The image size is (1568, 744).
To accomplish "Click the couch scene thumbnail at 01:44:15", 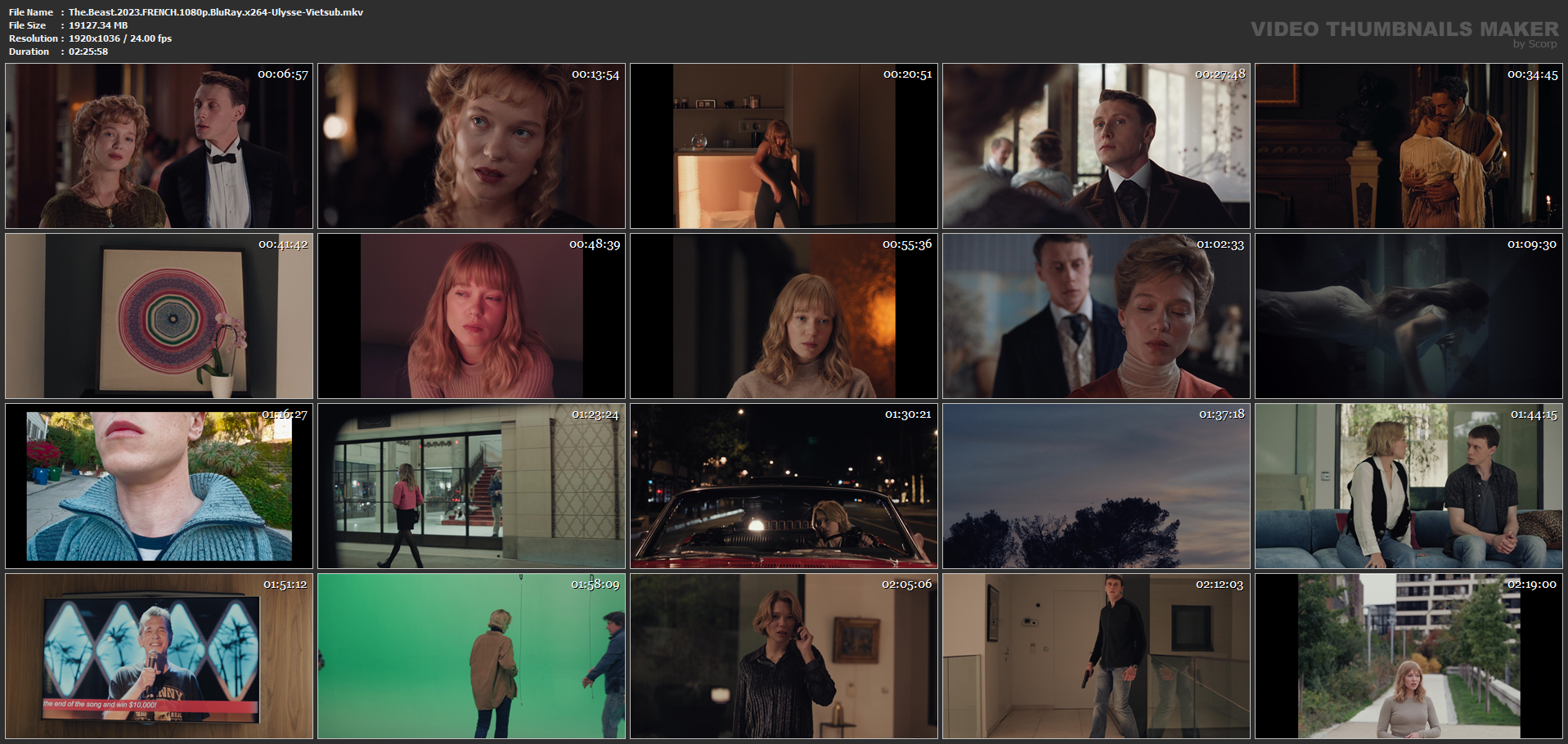I will coord(1409,486).
